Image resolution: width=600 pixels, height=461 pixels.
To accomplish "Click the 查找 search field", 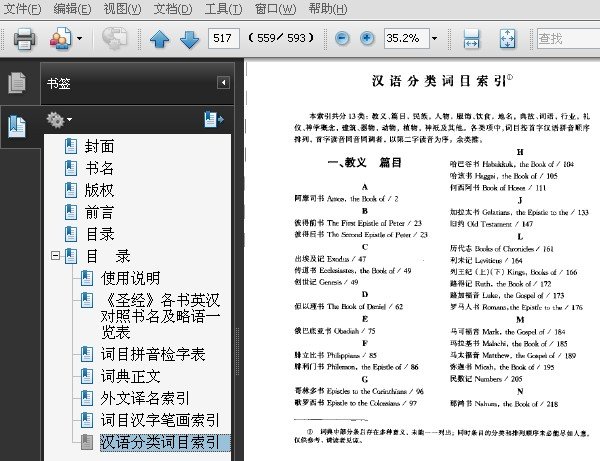I will point(568,38).
